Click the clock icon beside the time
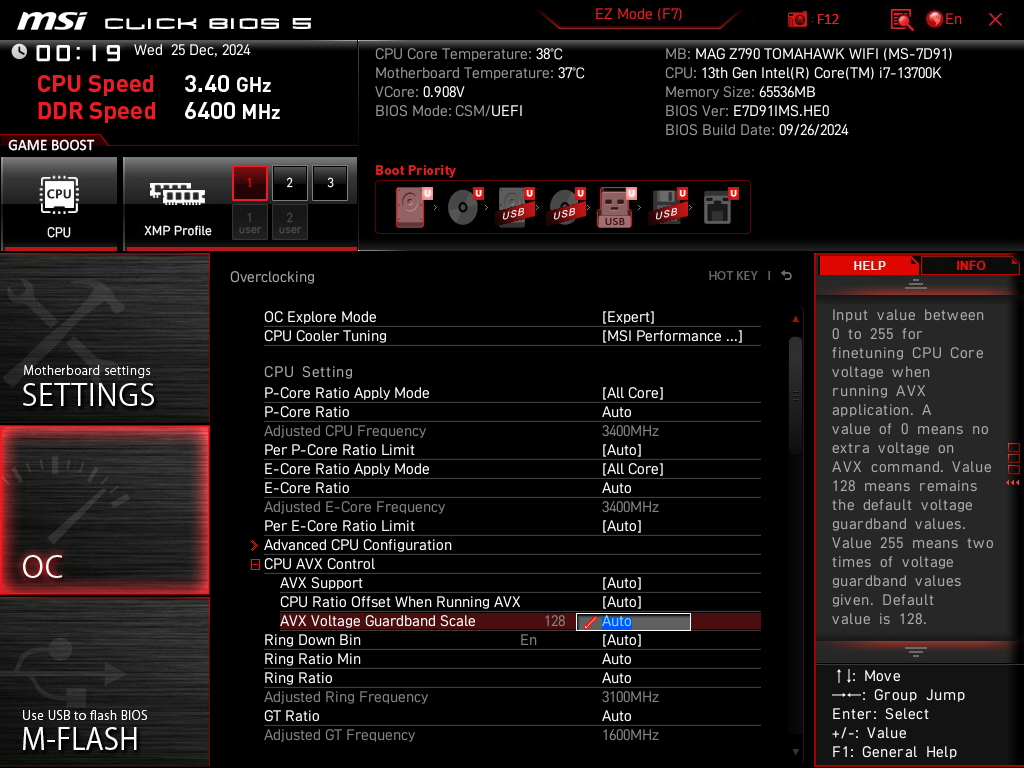This screenshot has height=768, width=1024. pos(19,52)
